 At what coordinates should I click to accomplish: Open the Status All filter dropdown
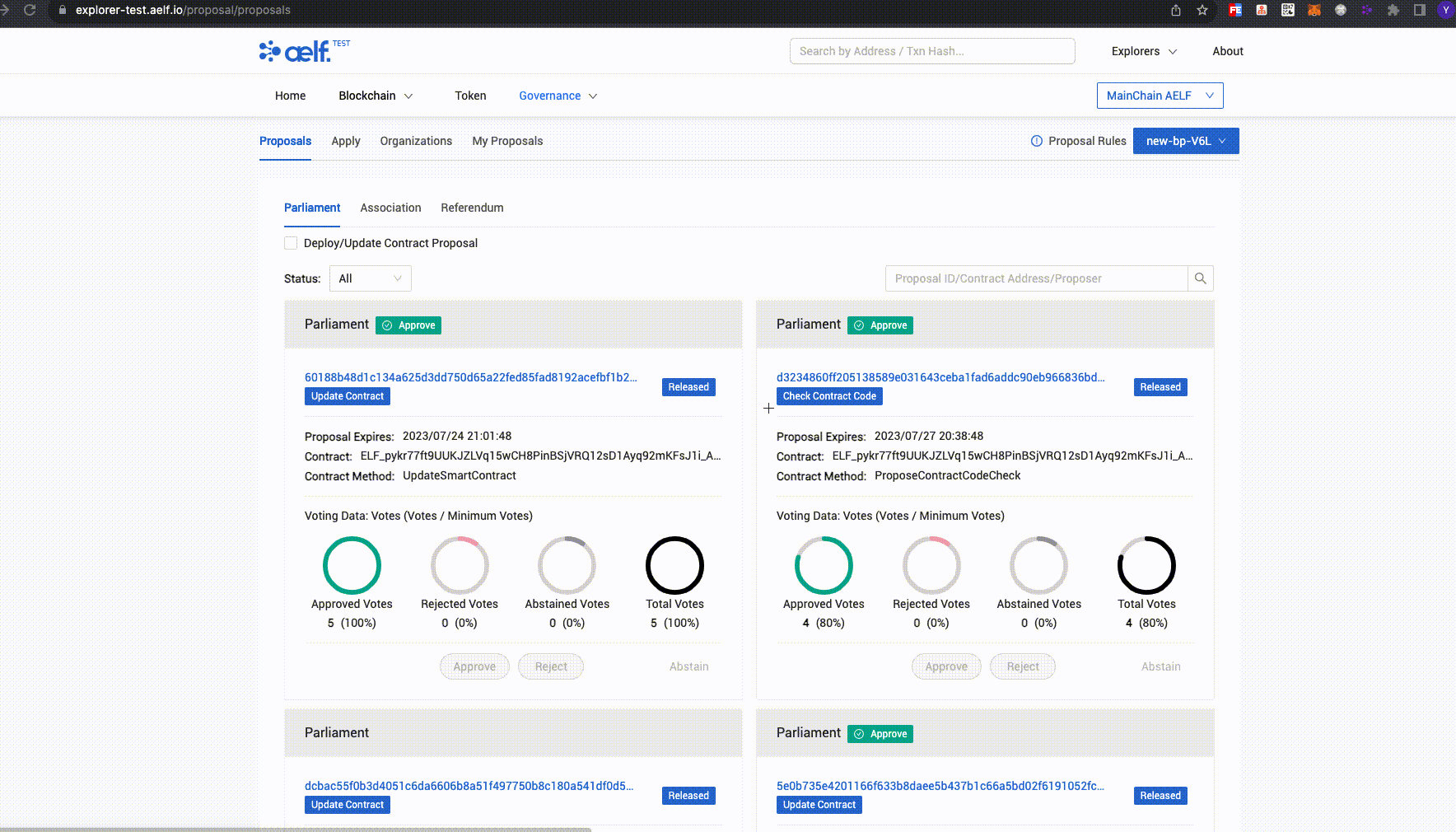pos(370,278)
